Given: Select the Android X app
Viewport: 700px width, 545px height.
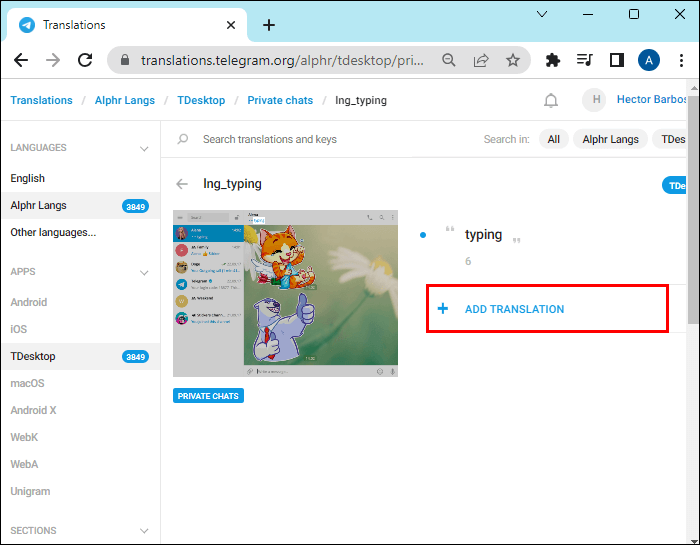Looking at the screenshot, I should 81,410.
